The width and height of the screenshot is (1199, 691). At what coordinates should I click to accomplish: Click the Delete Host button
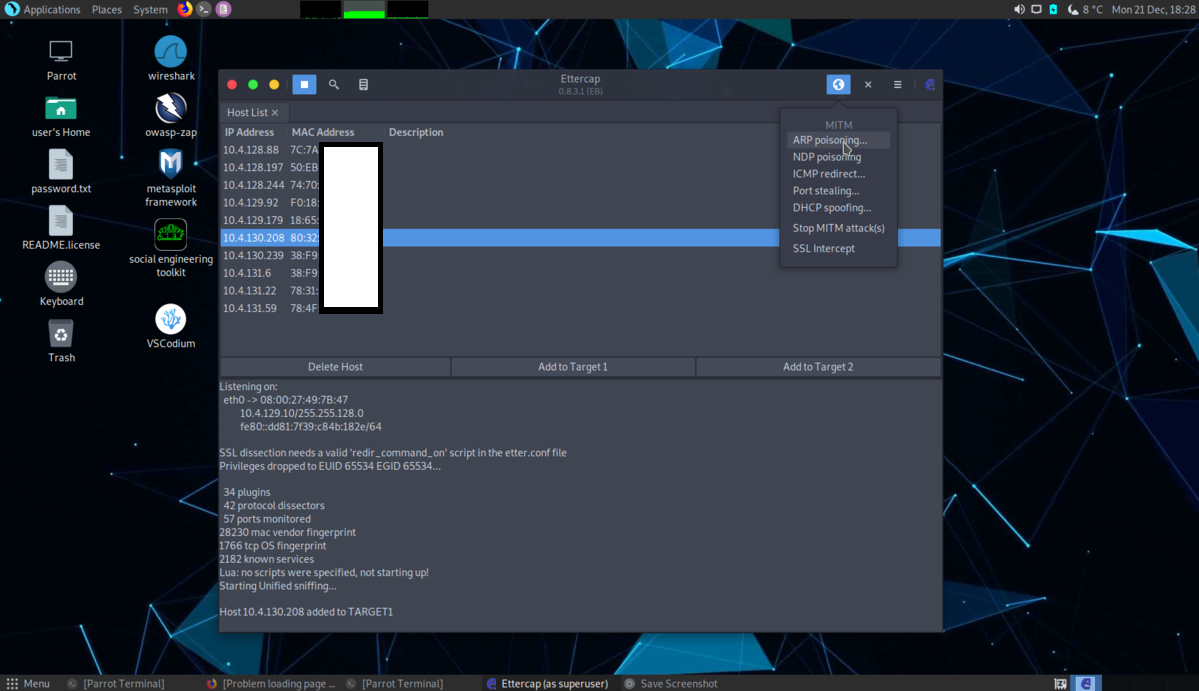tap(335, 367)
